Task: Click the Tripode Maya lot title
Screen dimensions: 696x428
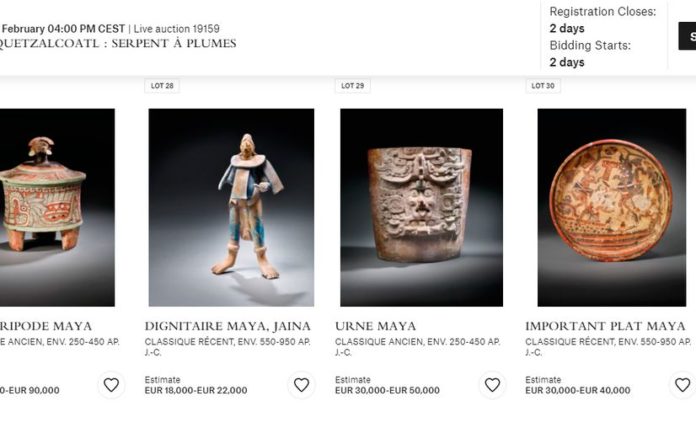Action: (46, 326)
